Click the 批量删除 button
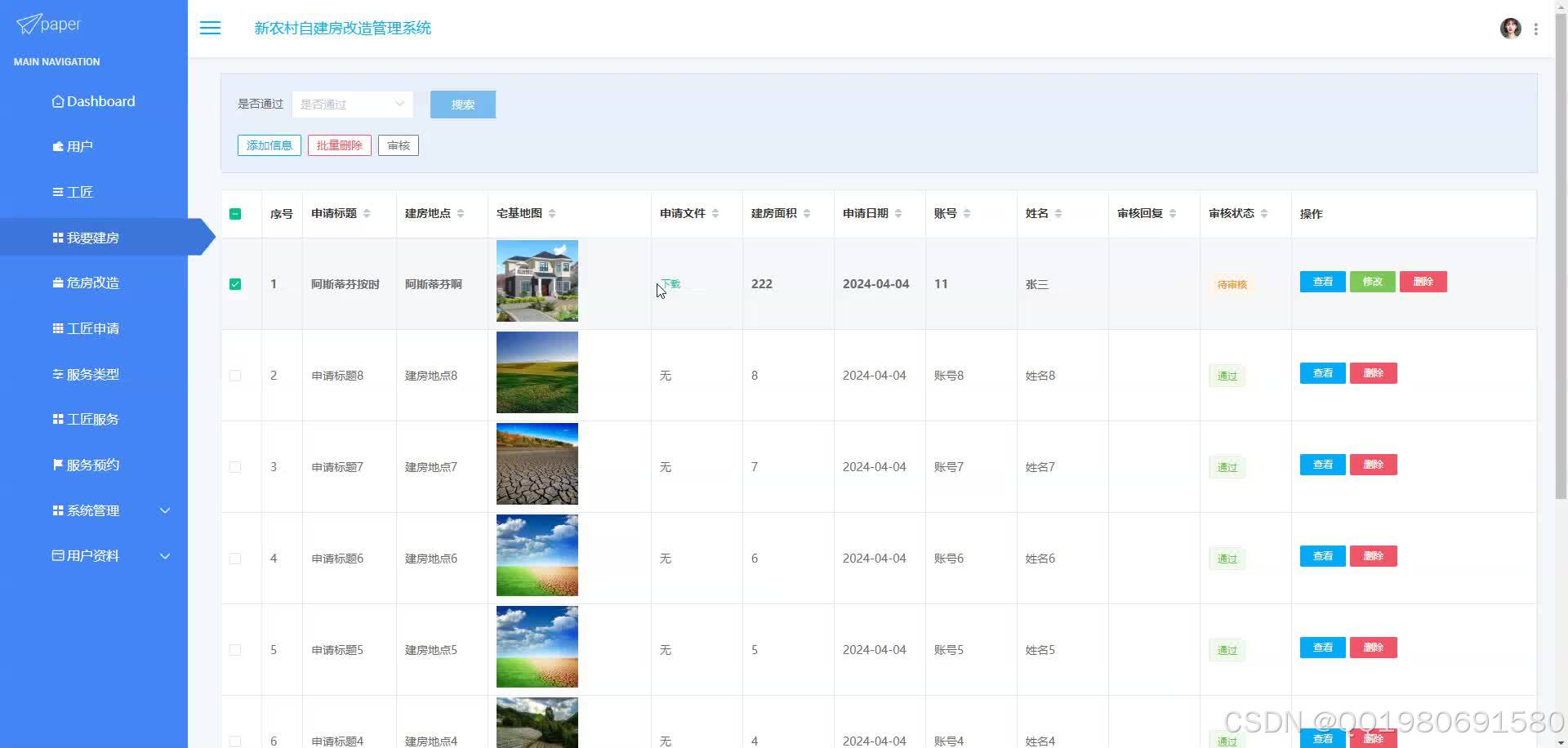 (x=340, y=145)
